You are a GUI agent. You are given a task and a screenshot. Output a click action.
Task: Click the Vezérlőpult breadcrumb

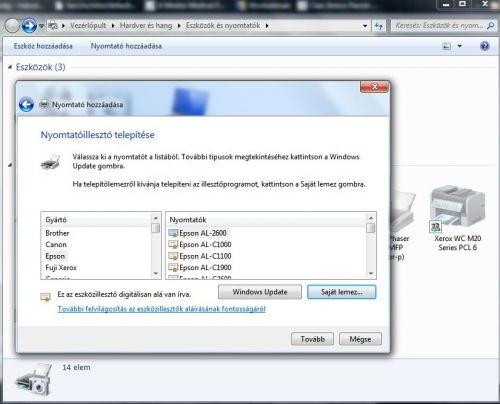[x=88, y=26]
